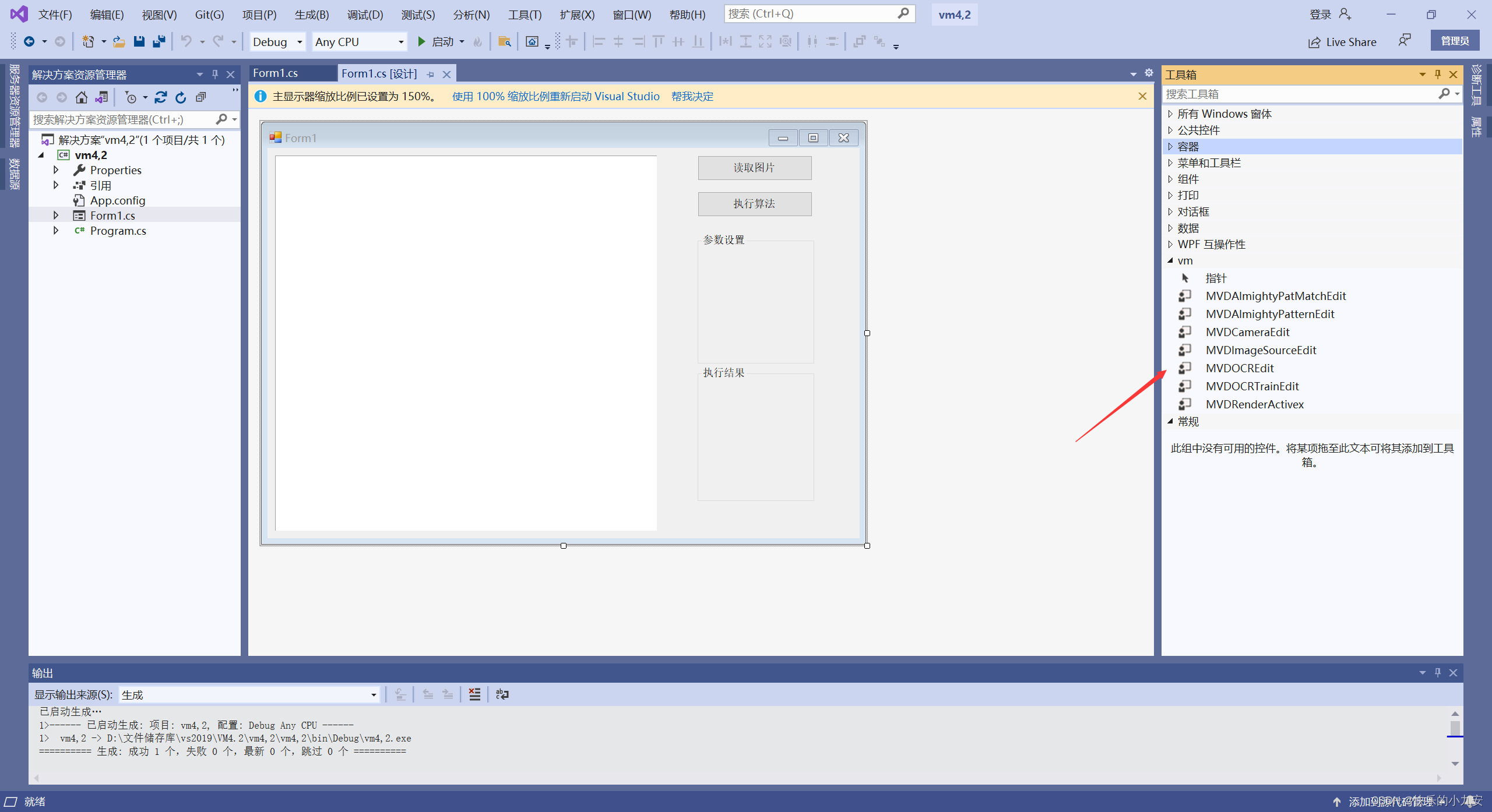
Task: Open the 调试(D) menu
Action: 365,14
